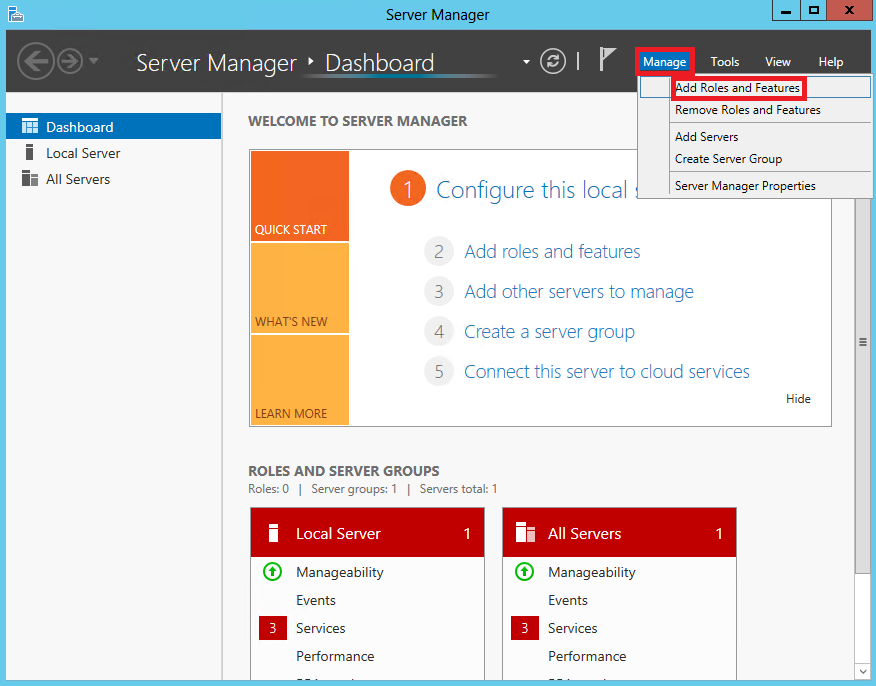Open the navigation history dropdown arrow
The image size is (876, 686).
93,60
